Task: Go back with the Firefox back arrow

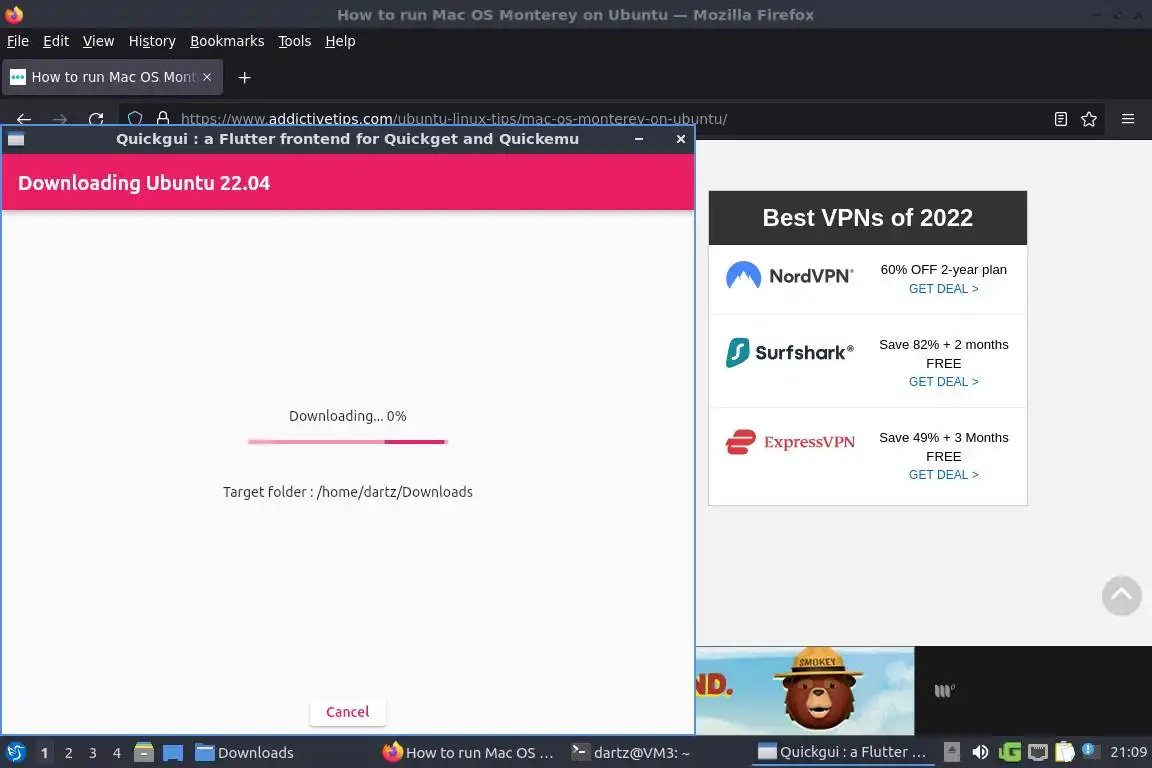Action: pos(24,119)
